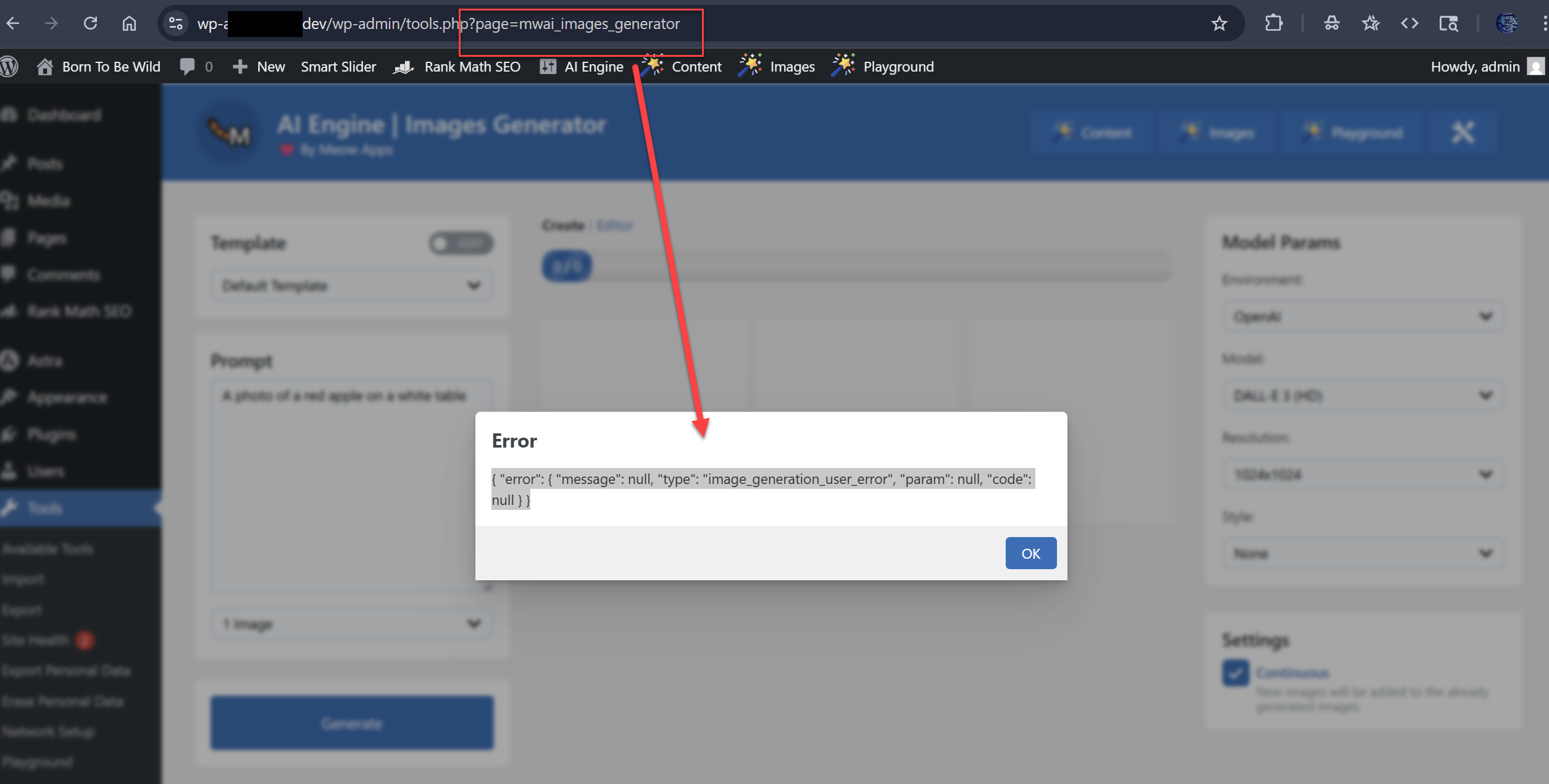Open the code brackets extension icon

point(1409,23)
